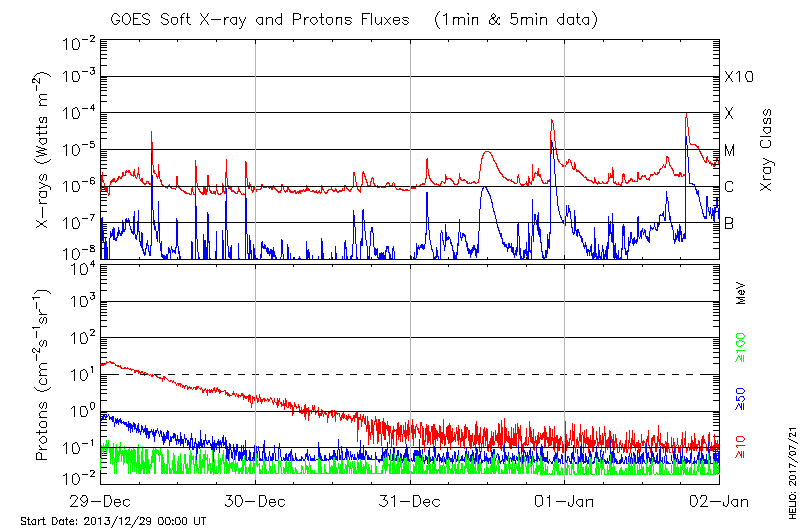
Task: Click the green ≥100 MeV legend label
Action: tap(741, 346)
